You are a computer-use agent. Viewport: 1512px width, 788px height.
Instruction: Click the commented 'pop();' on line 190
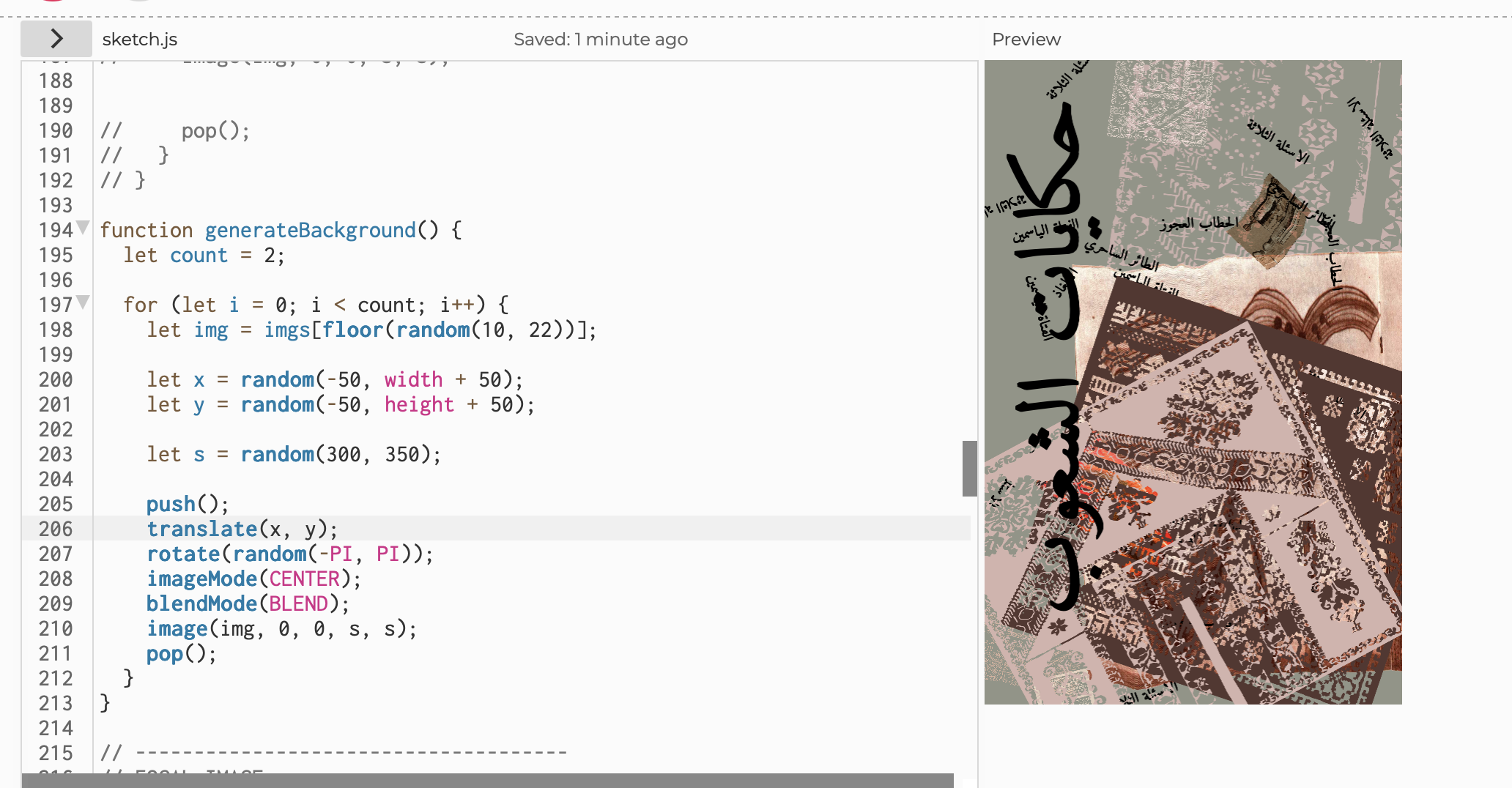(215, 131)
